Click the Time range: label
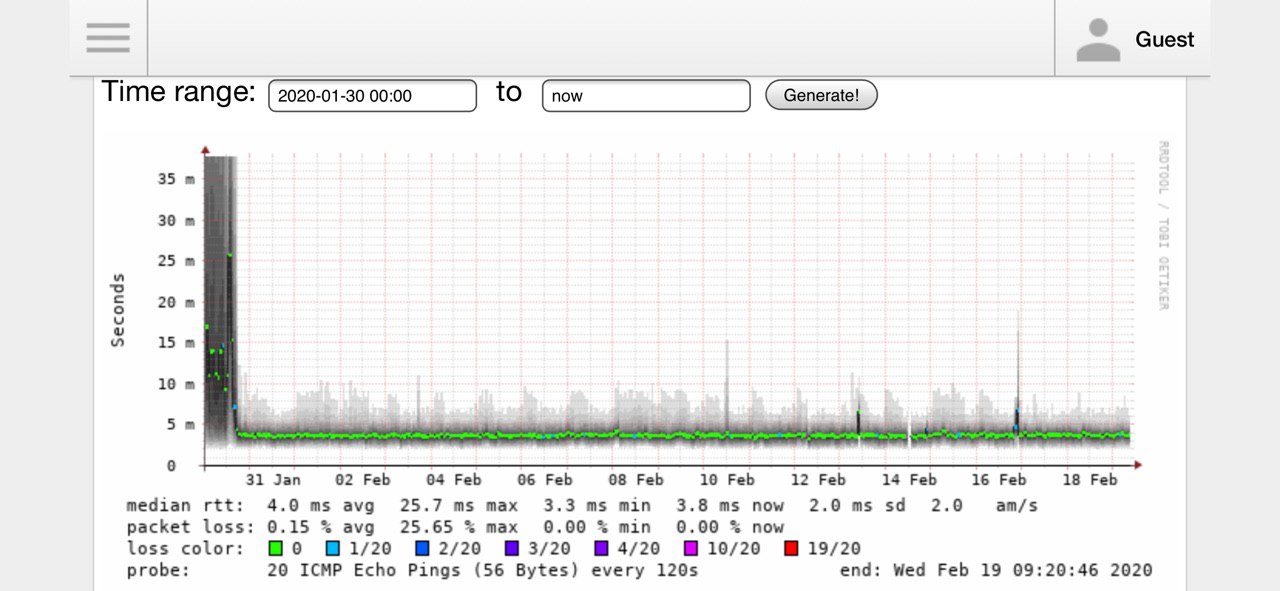 point(179,92)
